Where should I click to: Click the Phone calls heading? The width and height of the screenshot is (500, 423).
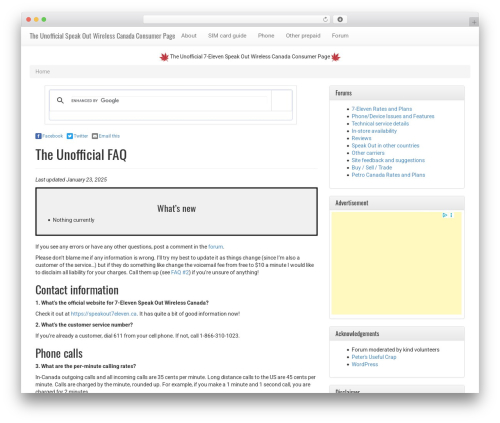(59, 353)
